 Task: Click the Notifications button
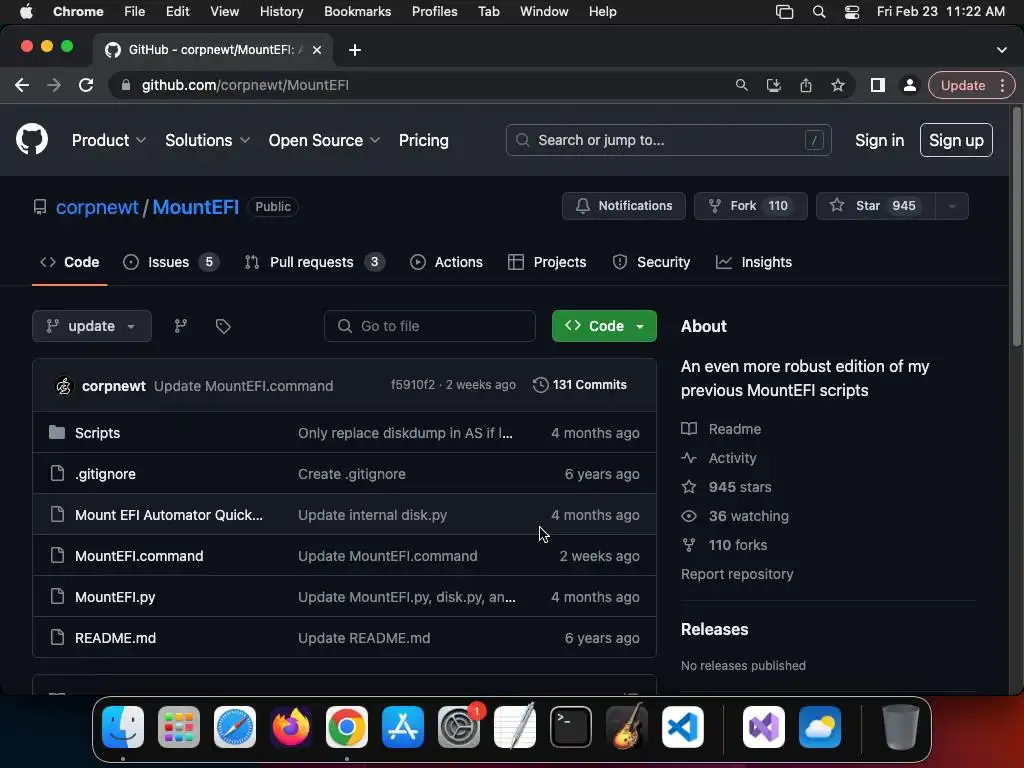coord(624,206)
